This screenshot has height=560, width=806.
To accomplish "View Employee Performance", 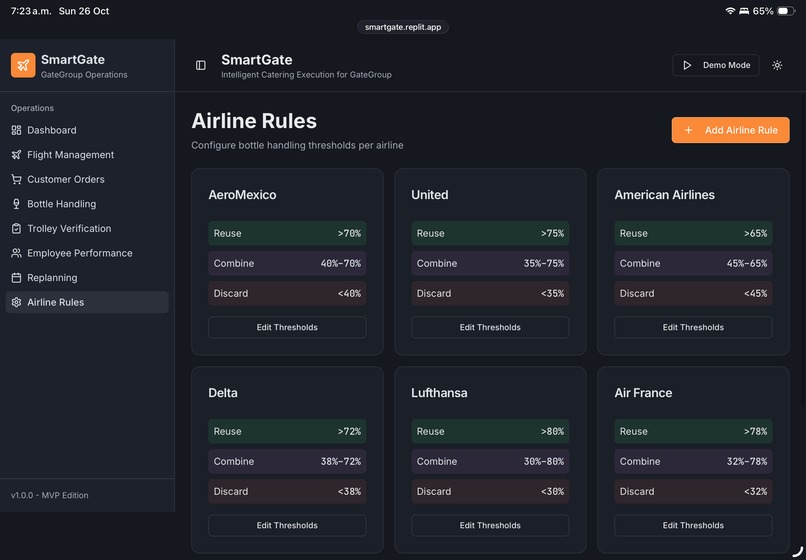I will (x=87, y=253).
